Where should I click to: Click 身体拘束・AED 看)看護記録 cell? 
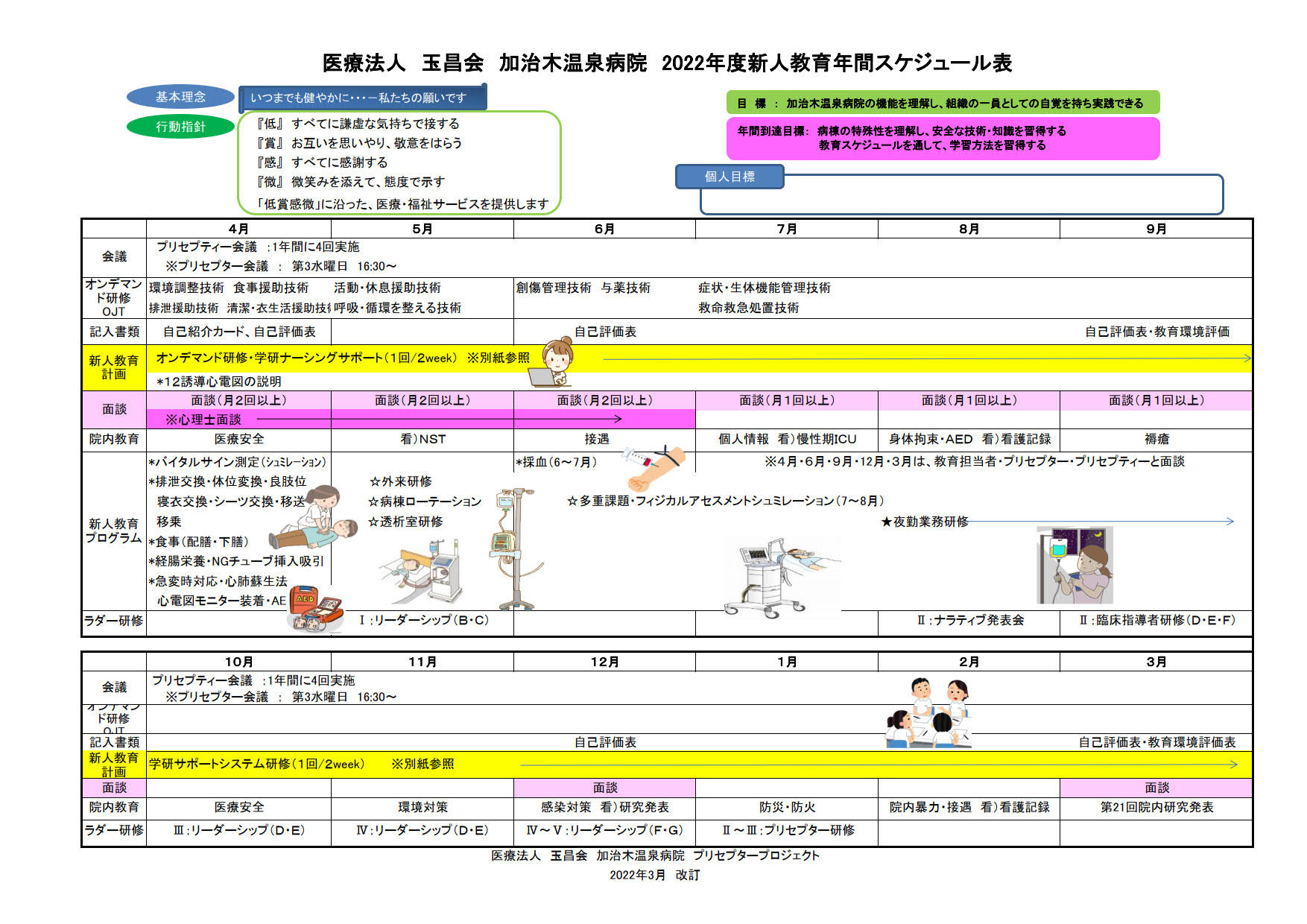pyautogui.click(x=969, y=440)
